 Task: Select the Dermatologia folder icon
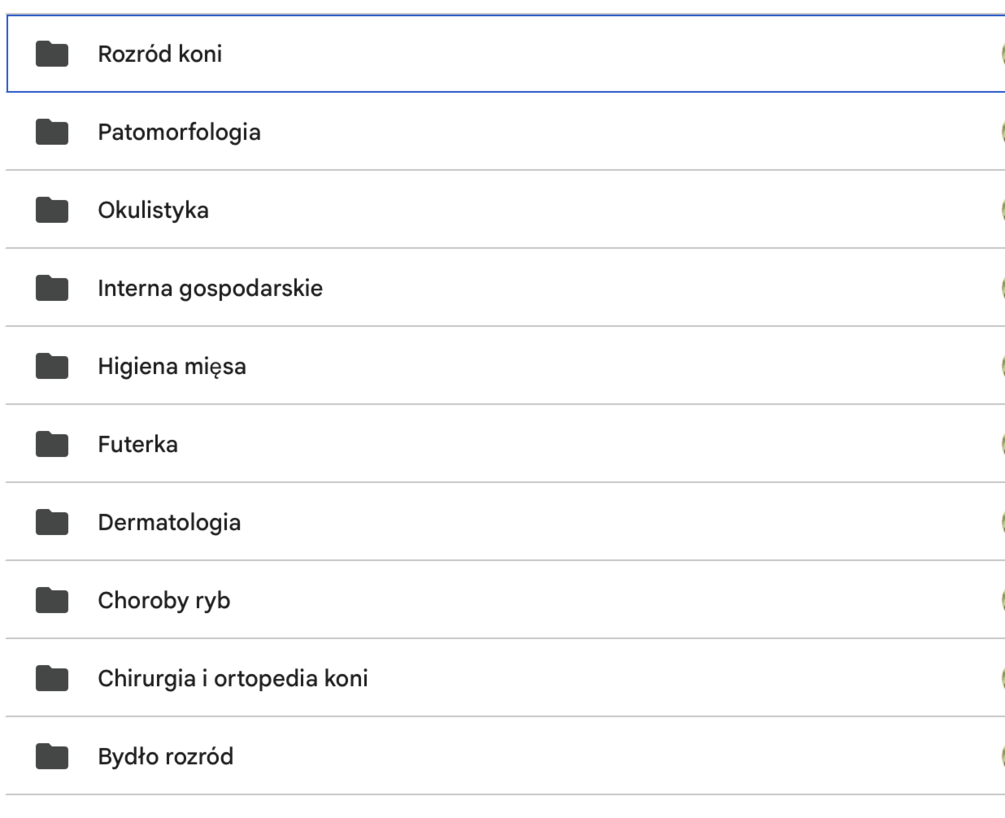(x=51, y=522)
